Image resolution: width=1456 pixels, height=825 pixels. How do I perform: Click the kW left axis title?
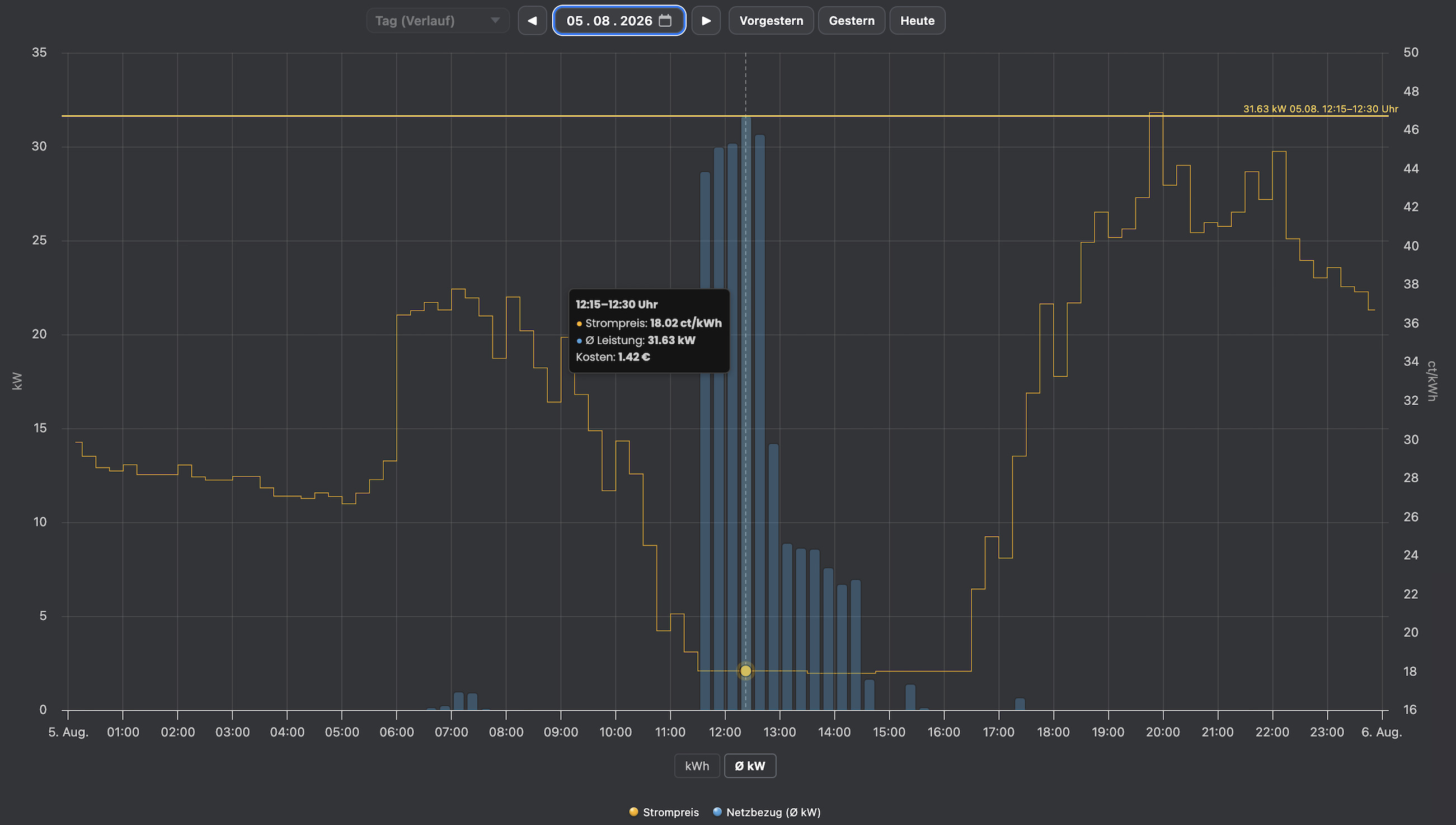17,381
